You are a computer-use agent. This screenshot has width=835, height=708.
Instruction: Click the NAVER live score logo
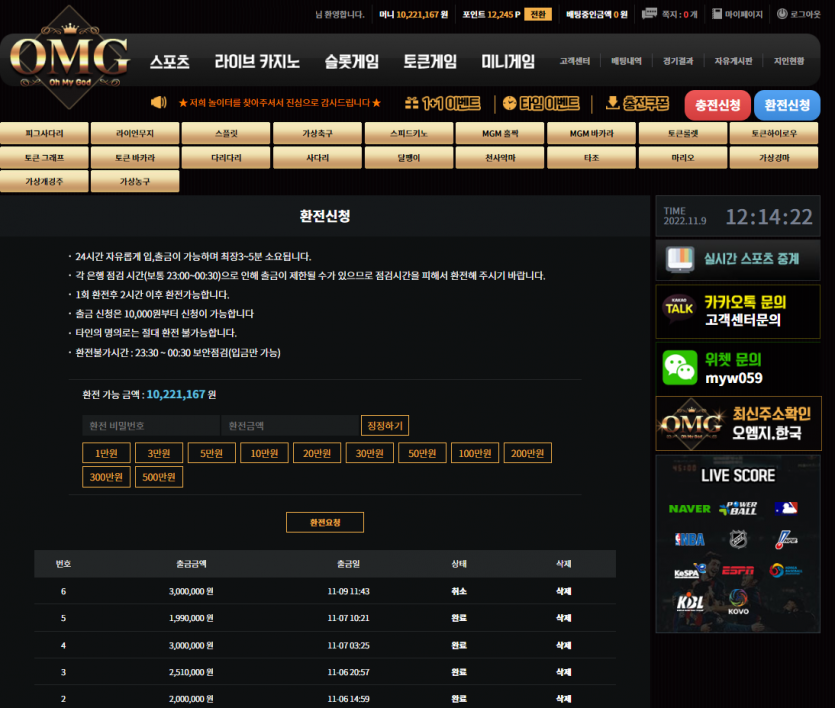689,508
